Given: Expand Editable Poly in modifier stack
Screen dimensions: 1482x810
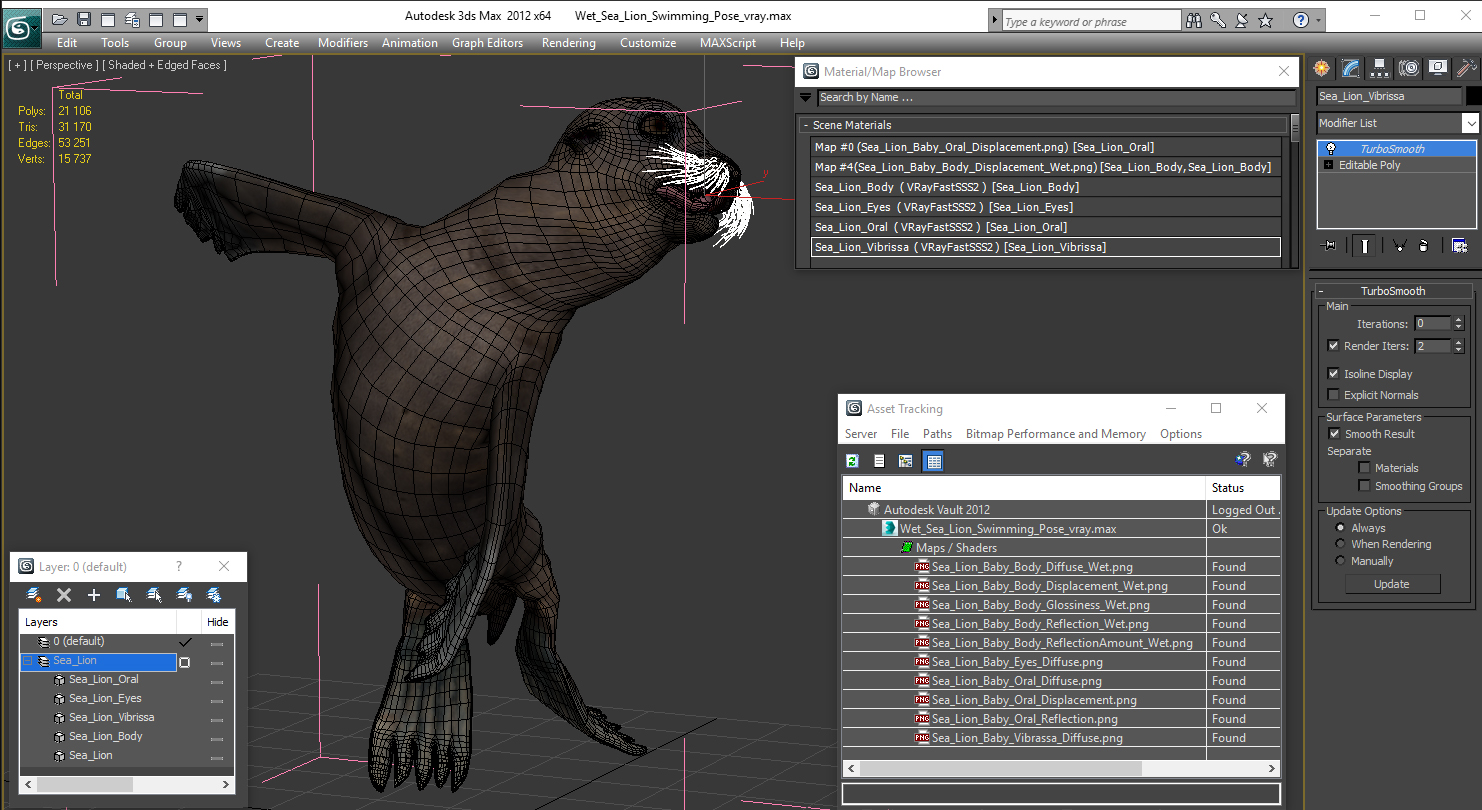Looking at the screenshot, I should (x=1329, y=165).
